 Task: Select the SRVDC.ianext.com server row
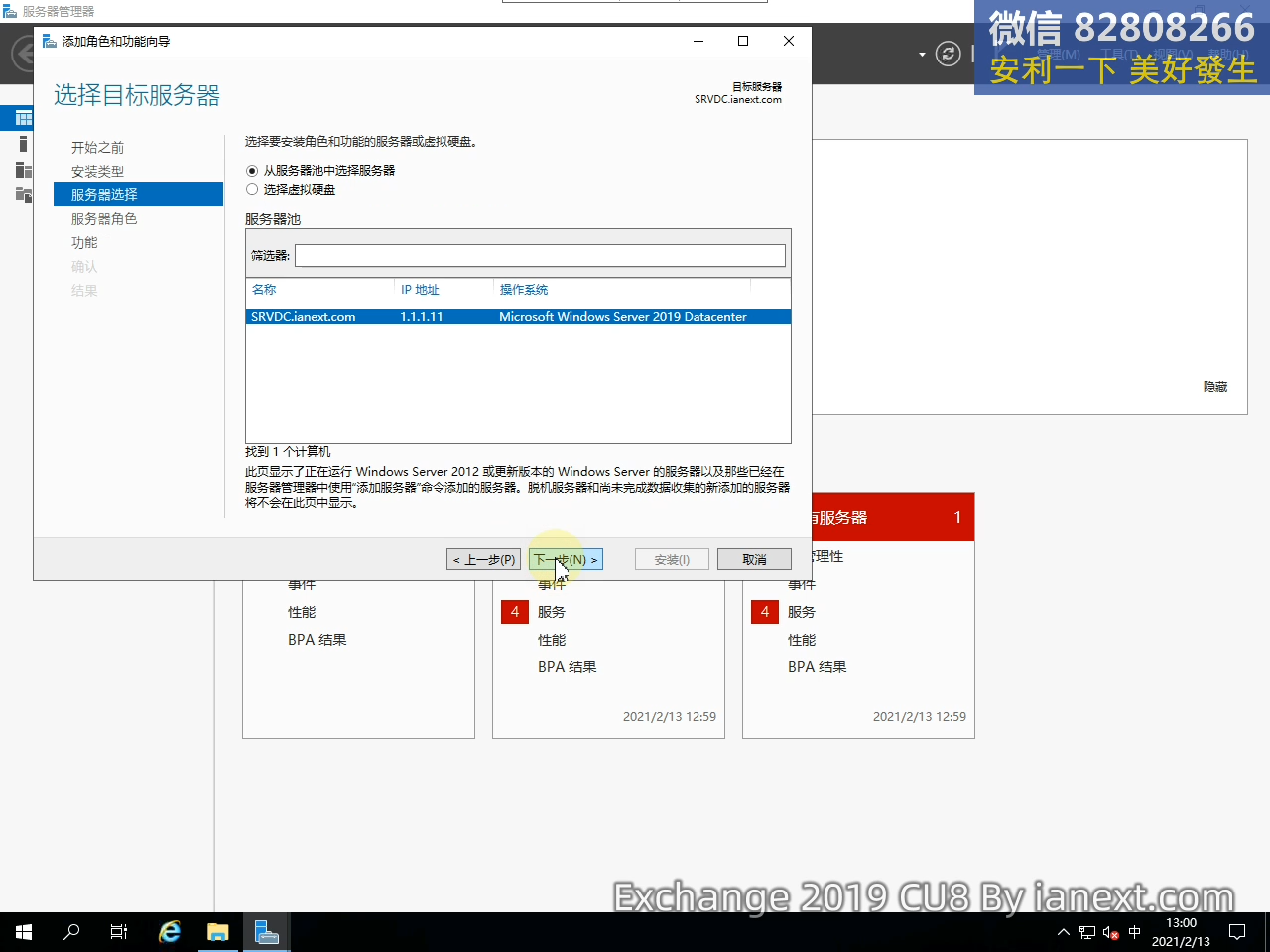coord(518,317)
